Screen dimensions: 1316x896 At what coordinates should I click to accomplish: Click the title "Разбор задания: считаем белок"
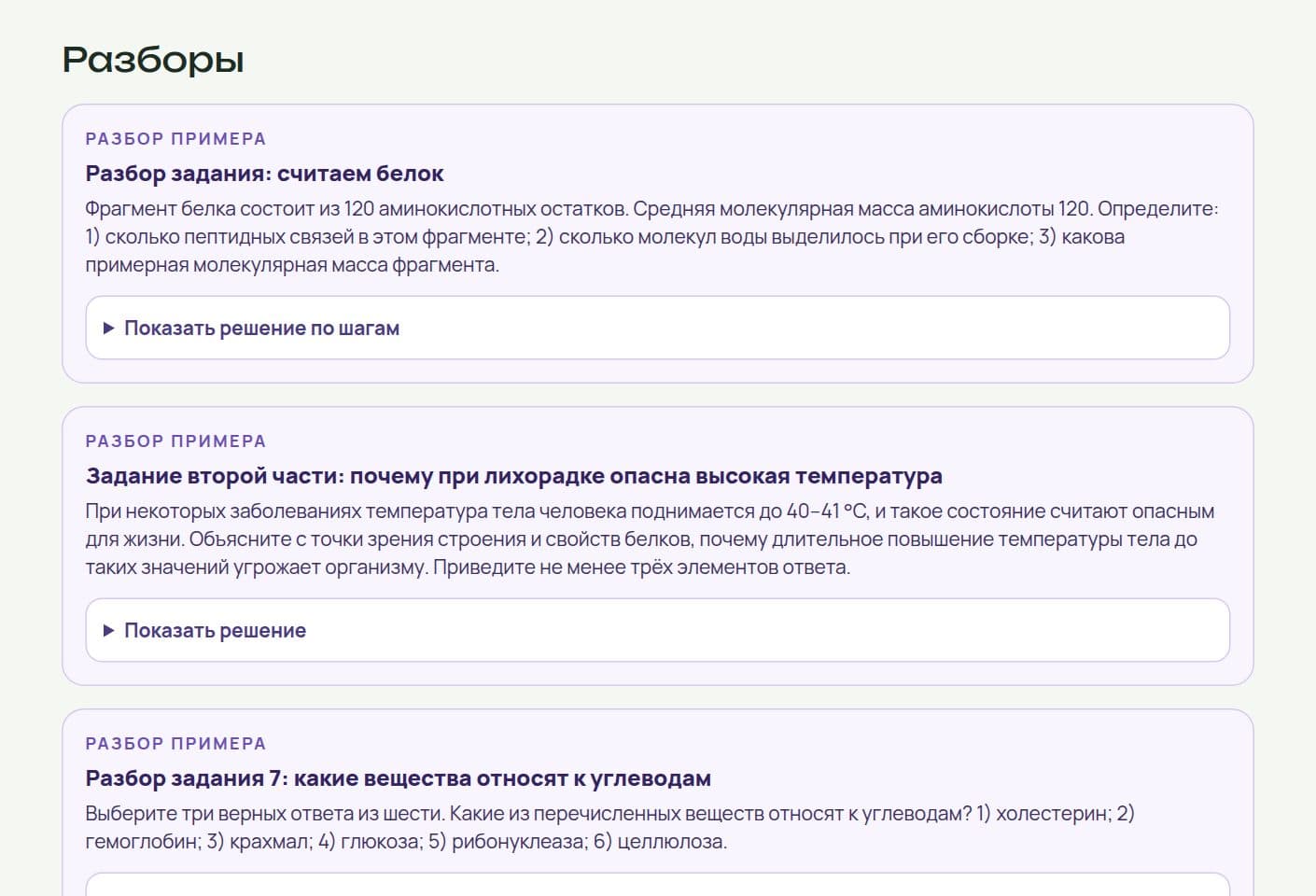[x=264, y=174]
